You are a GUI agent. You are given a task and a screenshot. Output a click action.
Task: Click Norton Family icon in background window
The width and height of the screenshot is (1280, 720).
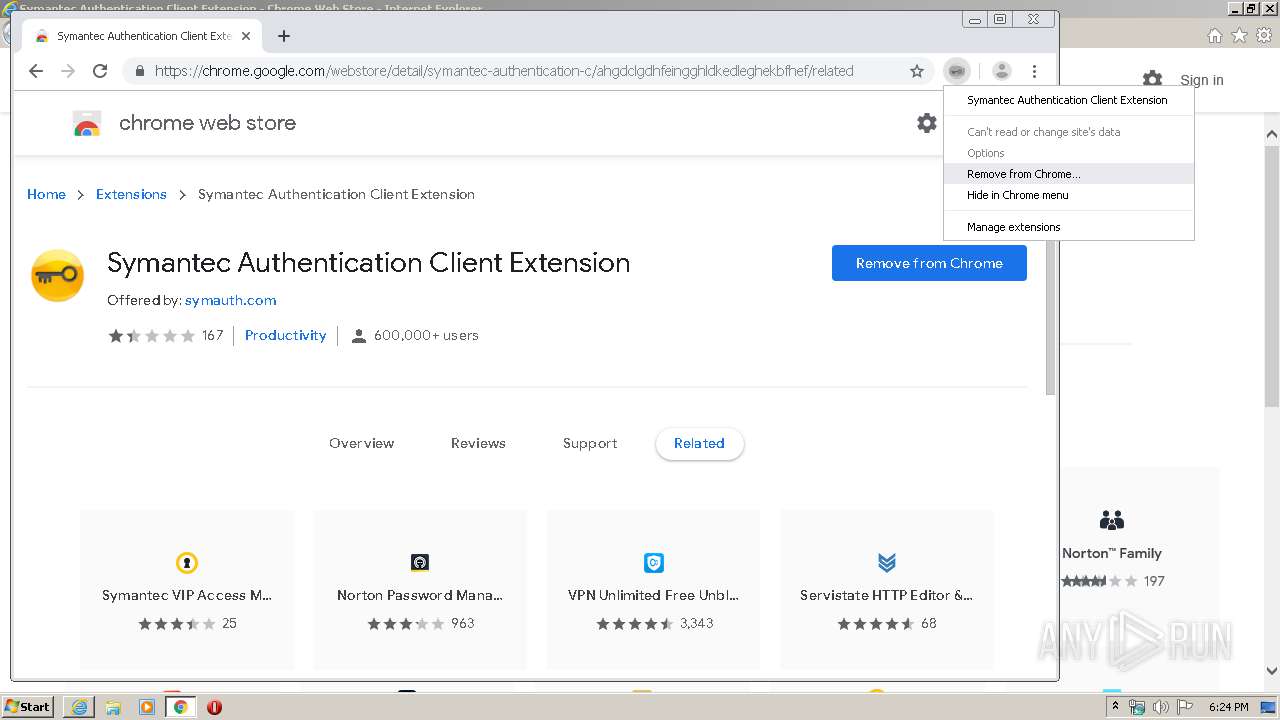coord(1111,520)
